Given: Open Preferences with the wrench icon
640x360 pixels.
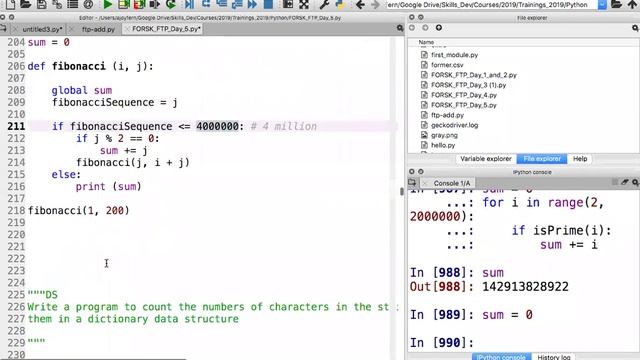Looking at the screenshot, I should (324, 4).
